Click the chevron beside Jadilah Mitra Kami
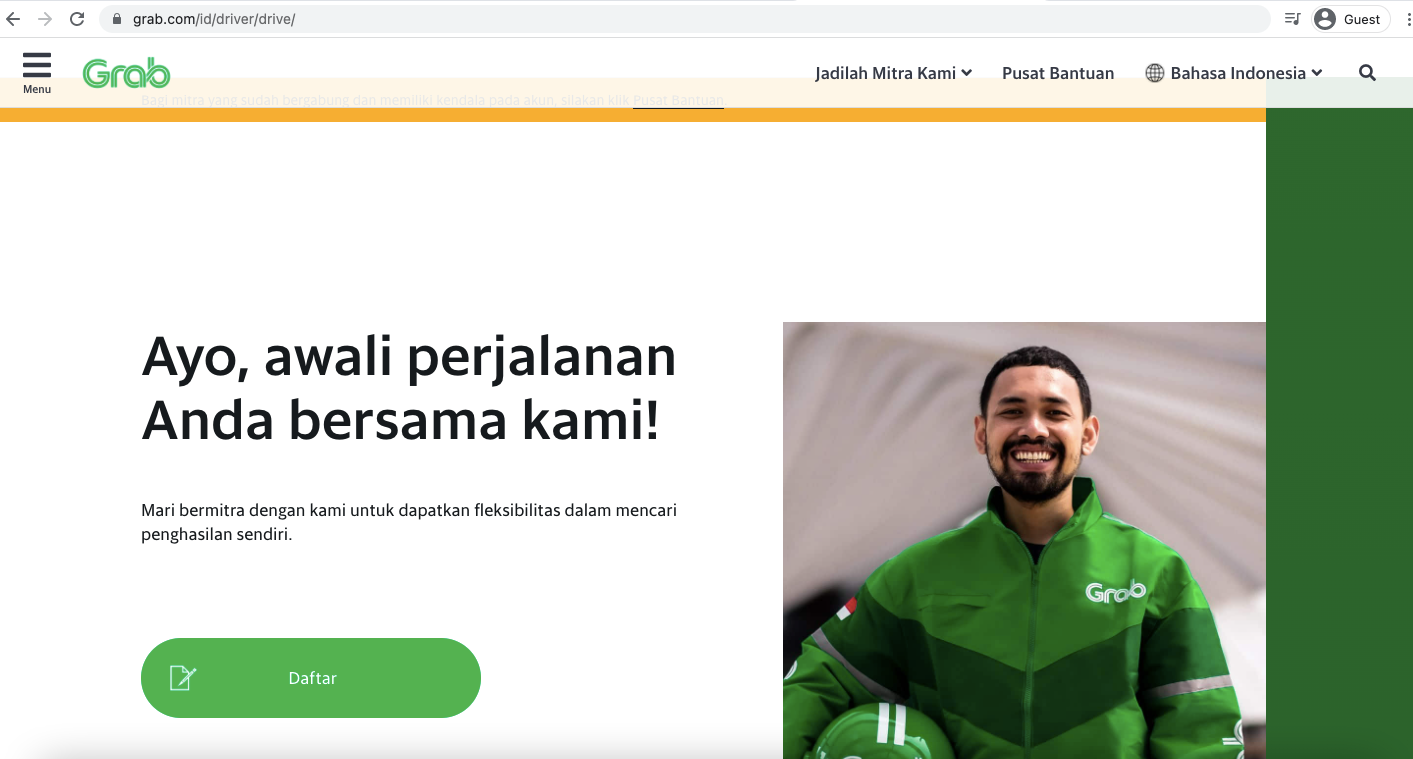Image resolution: width=1413 pixels, height=759 pixels. pyautogui.click(x=967, y=73)
